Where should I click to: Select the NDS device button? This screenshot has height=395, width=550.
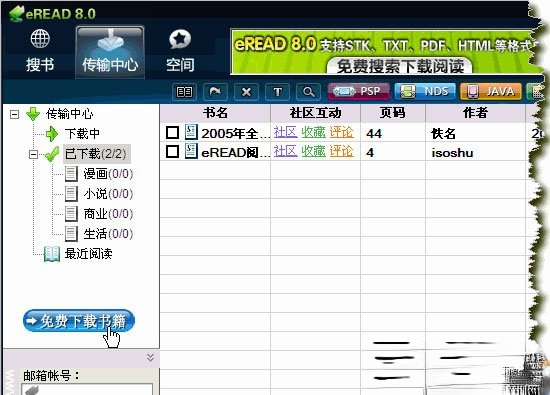(425, 92)
